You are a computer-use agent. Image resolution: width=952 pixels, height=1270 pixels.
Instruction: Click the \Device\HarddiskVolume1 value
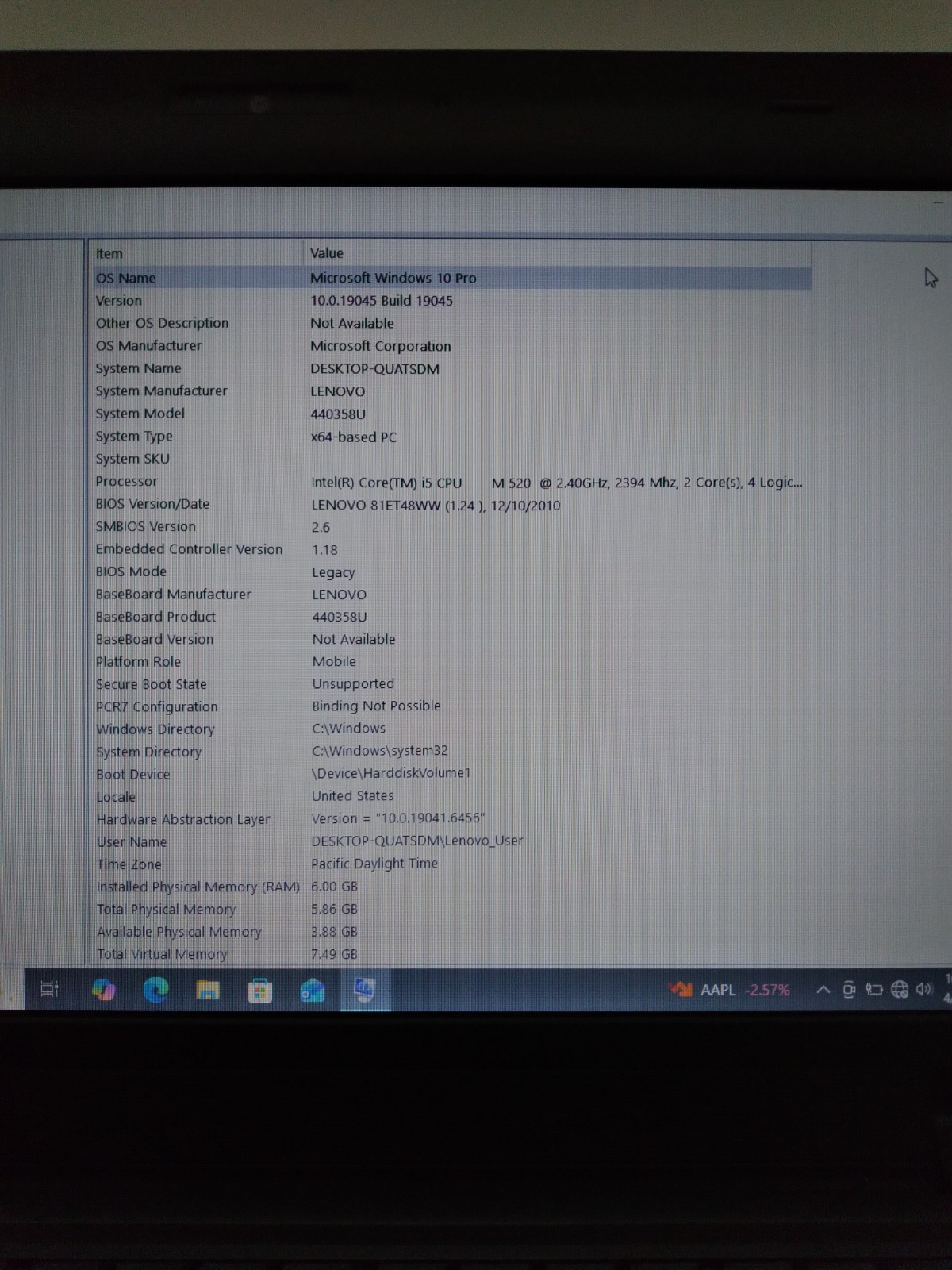(x=391, y=772)
